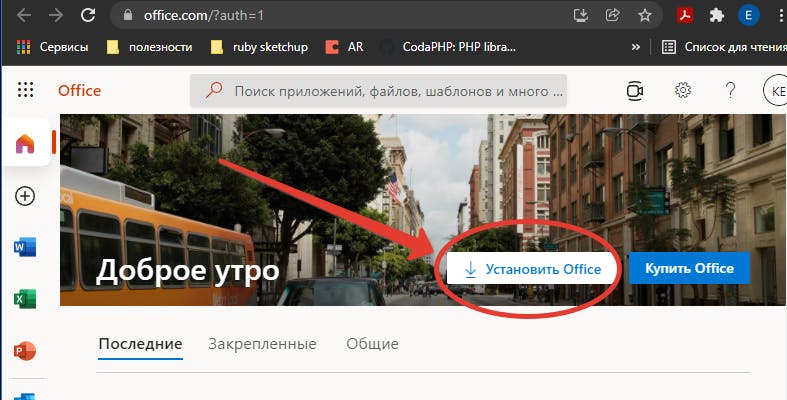Go forward with the browser forward arrow
Screen dimensions: 787x400
coord(56,16)
